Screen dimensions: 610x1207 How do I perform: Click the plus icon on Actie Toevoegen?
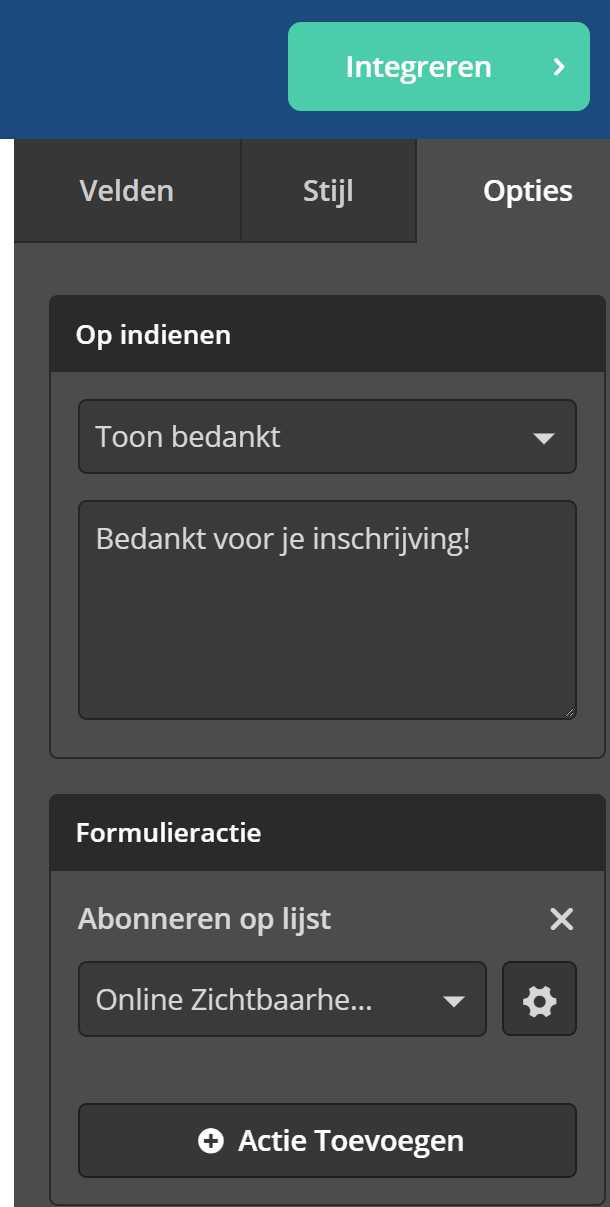tap(211, 1141)
